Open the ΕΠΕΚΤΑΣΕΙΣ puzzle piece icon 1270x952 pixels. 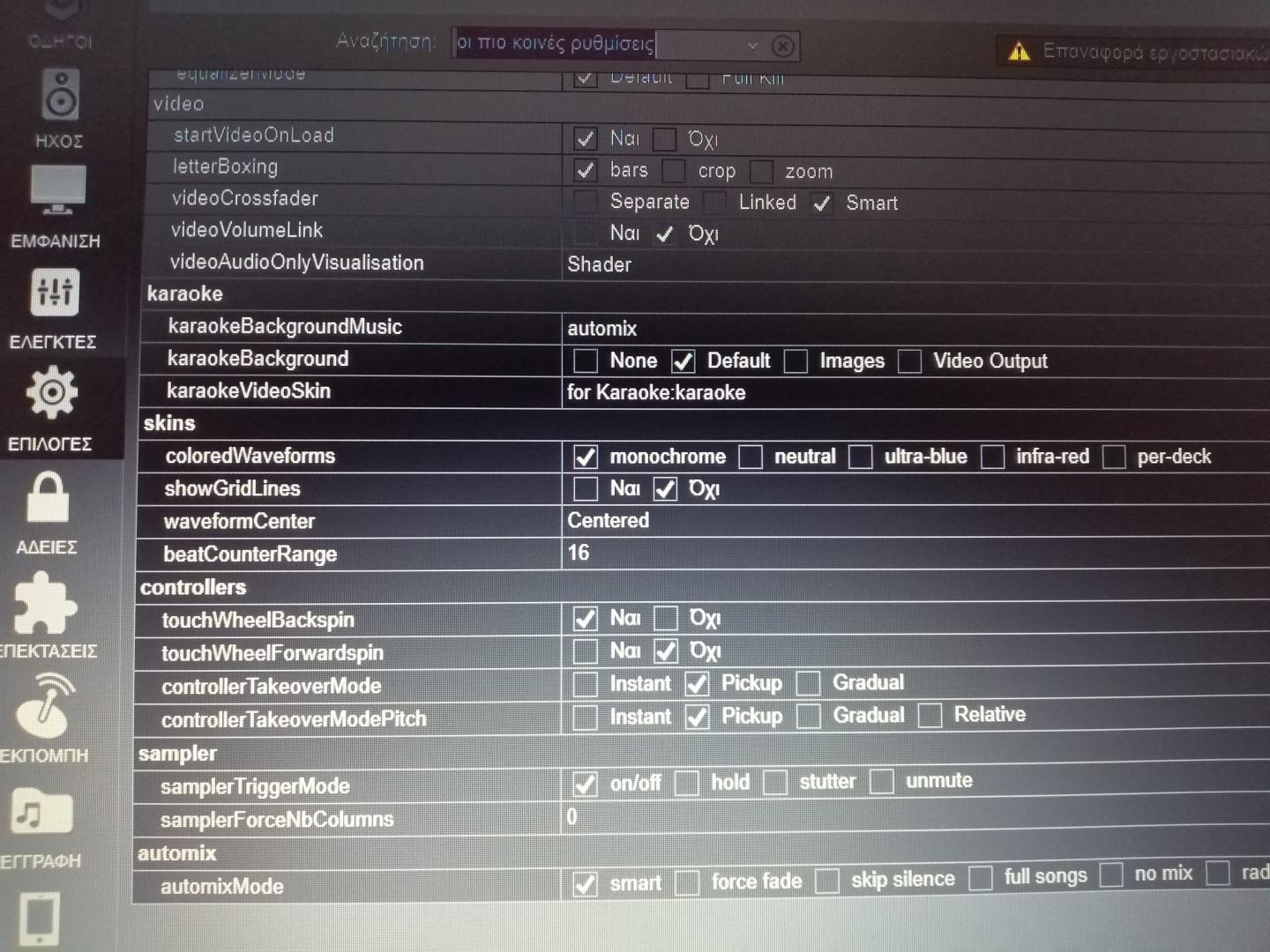[x=45, y=604]
